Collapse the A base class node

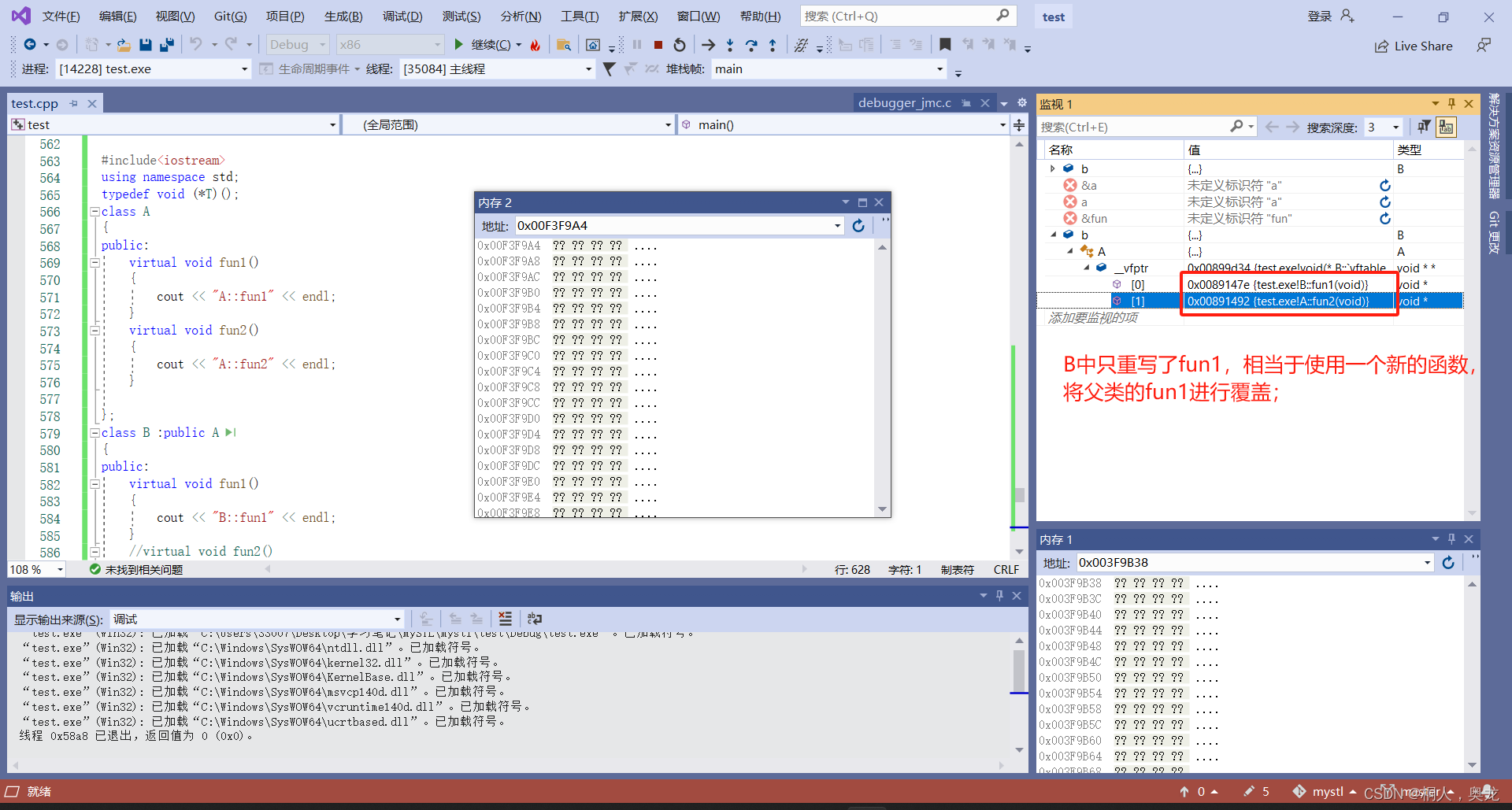(x=1069, y=251)
